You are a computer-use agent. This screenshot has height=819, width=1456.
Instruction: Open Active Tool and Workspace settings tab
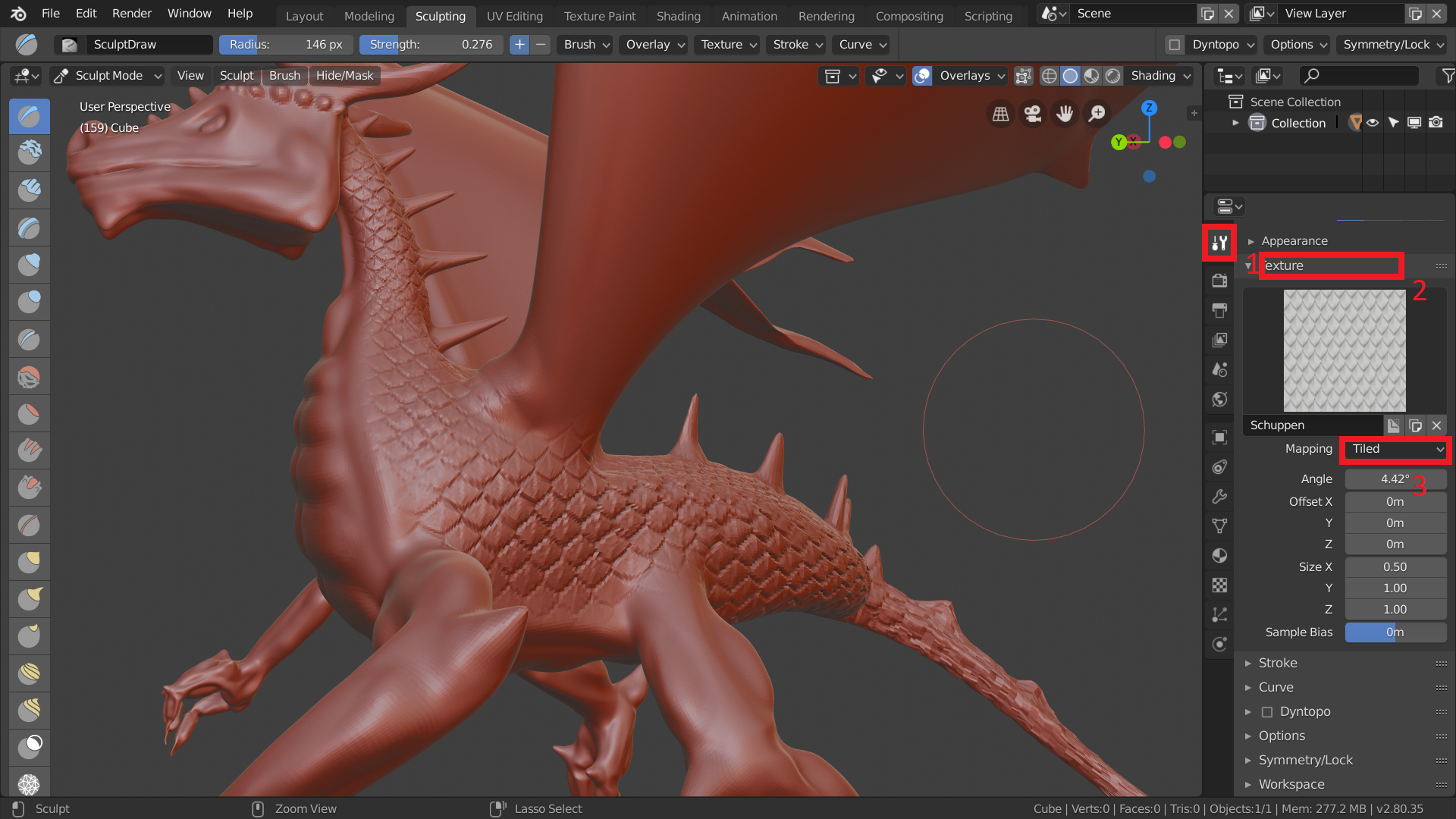tap(1219, 243)
